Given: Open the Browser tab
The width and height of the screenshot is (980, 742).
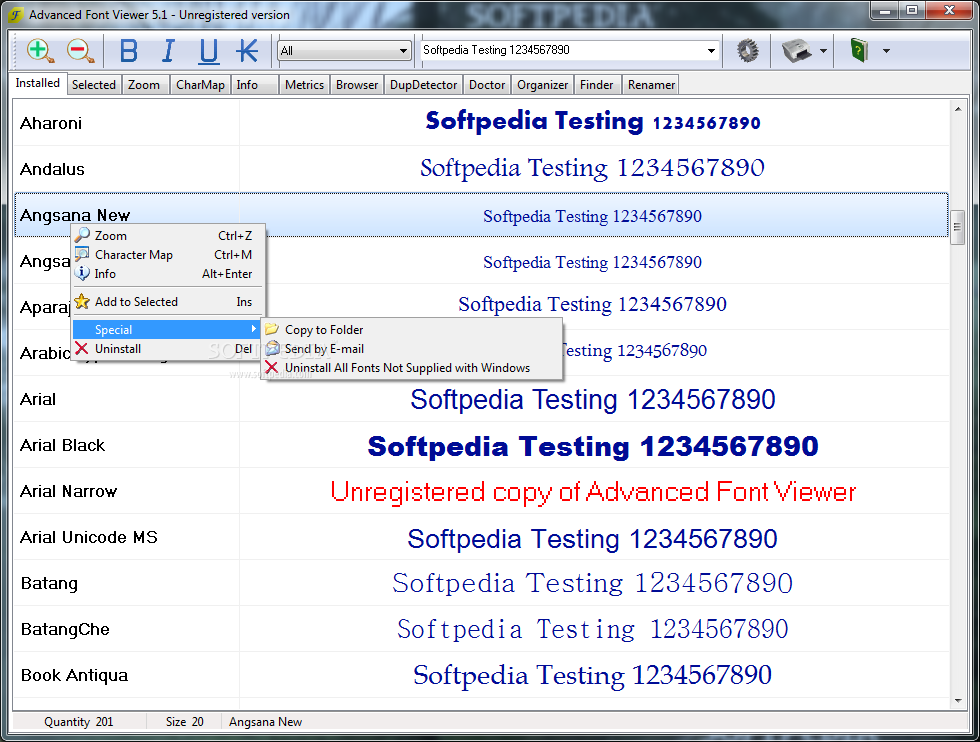Looking at the screenshot, I should [357, 84].
